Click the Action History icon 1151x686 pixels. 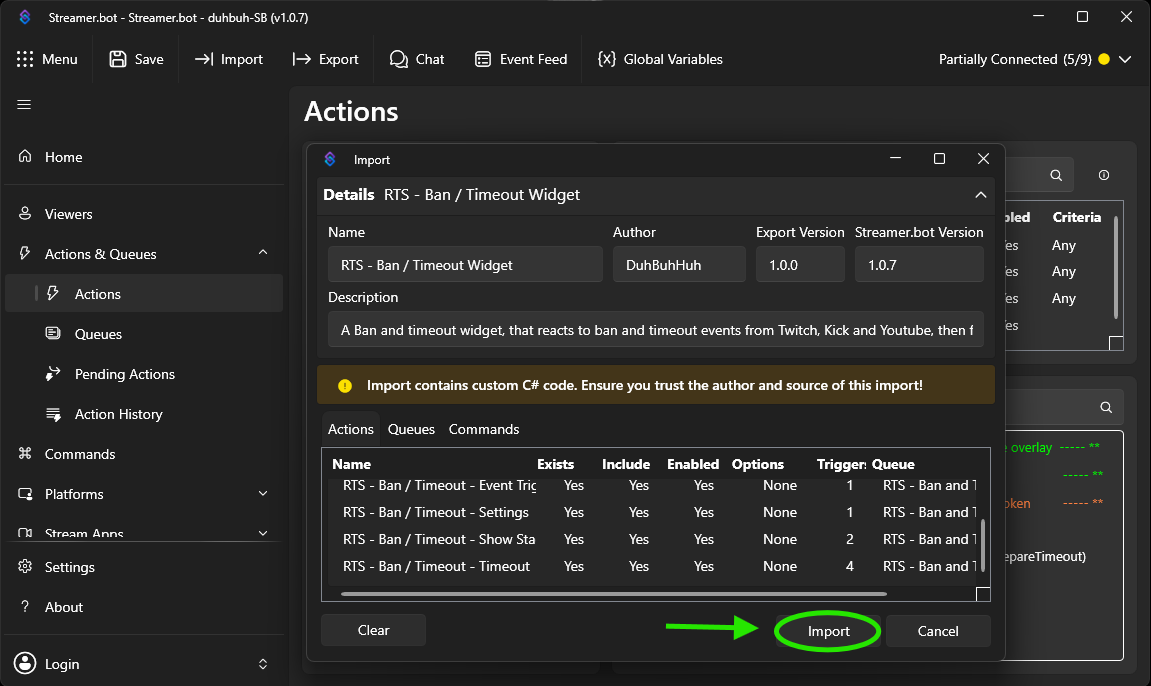point(53,414)
